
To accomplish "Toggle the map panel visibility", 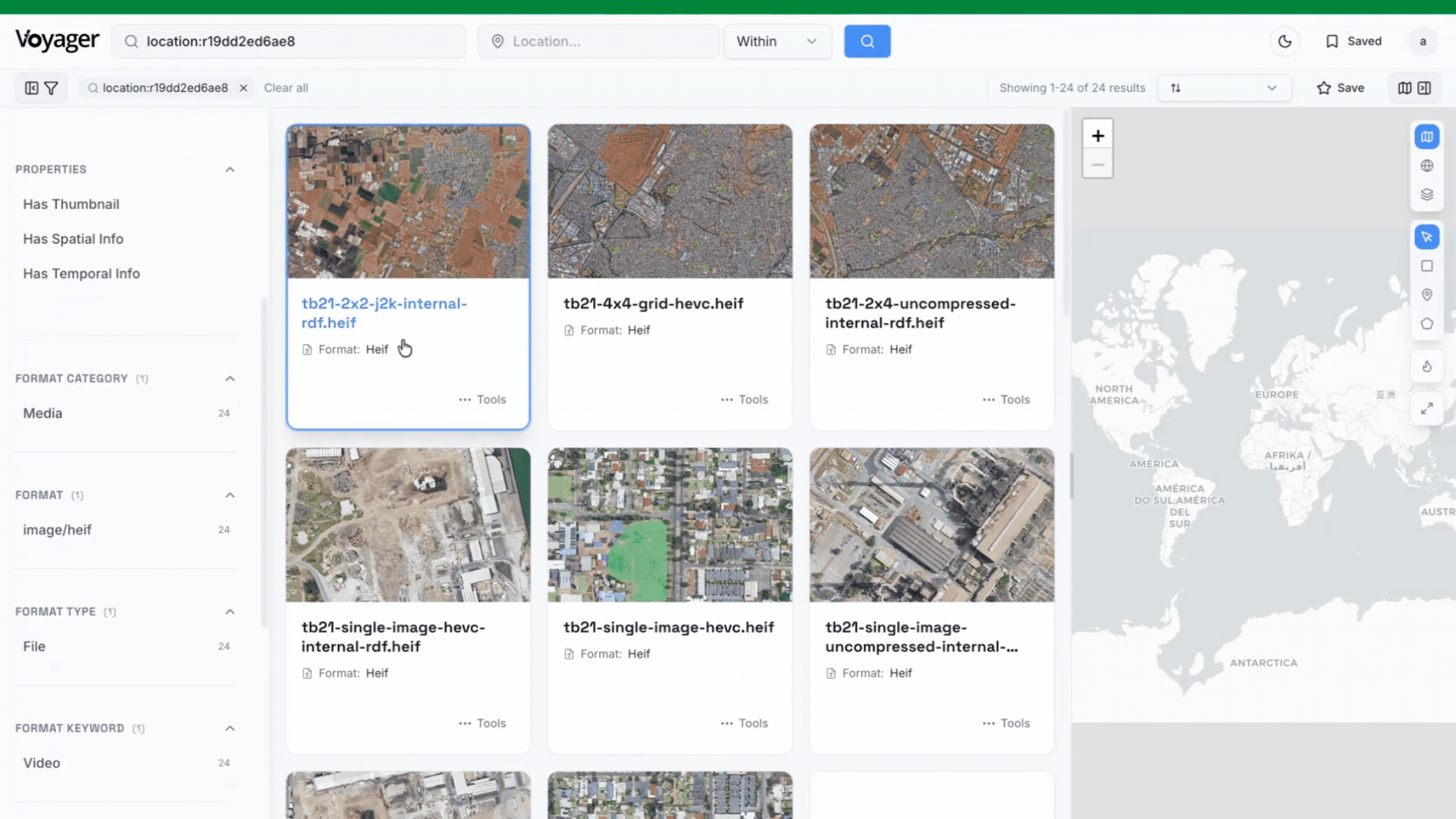I will (1414, 88).
